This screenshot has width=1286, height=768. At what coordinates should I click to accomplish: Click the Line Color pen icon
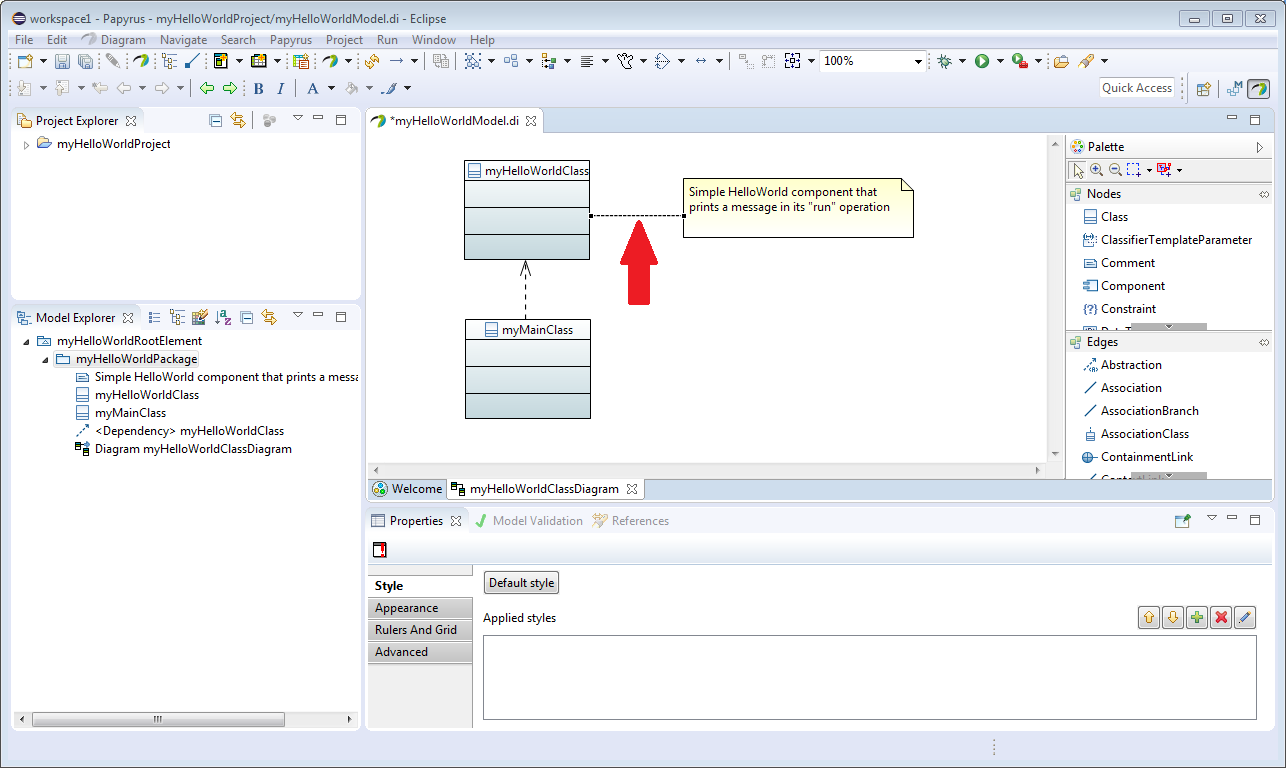coord(391,88)
